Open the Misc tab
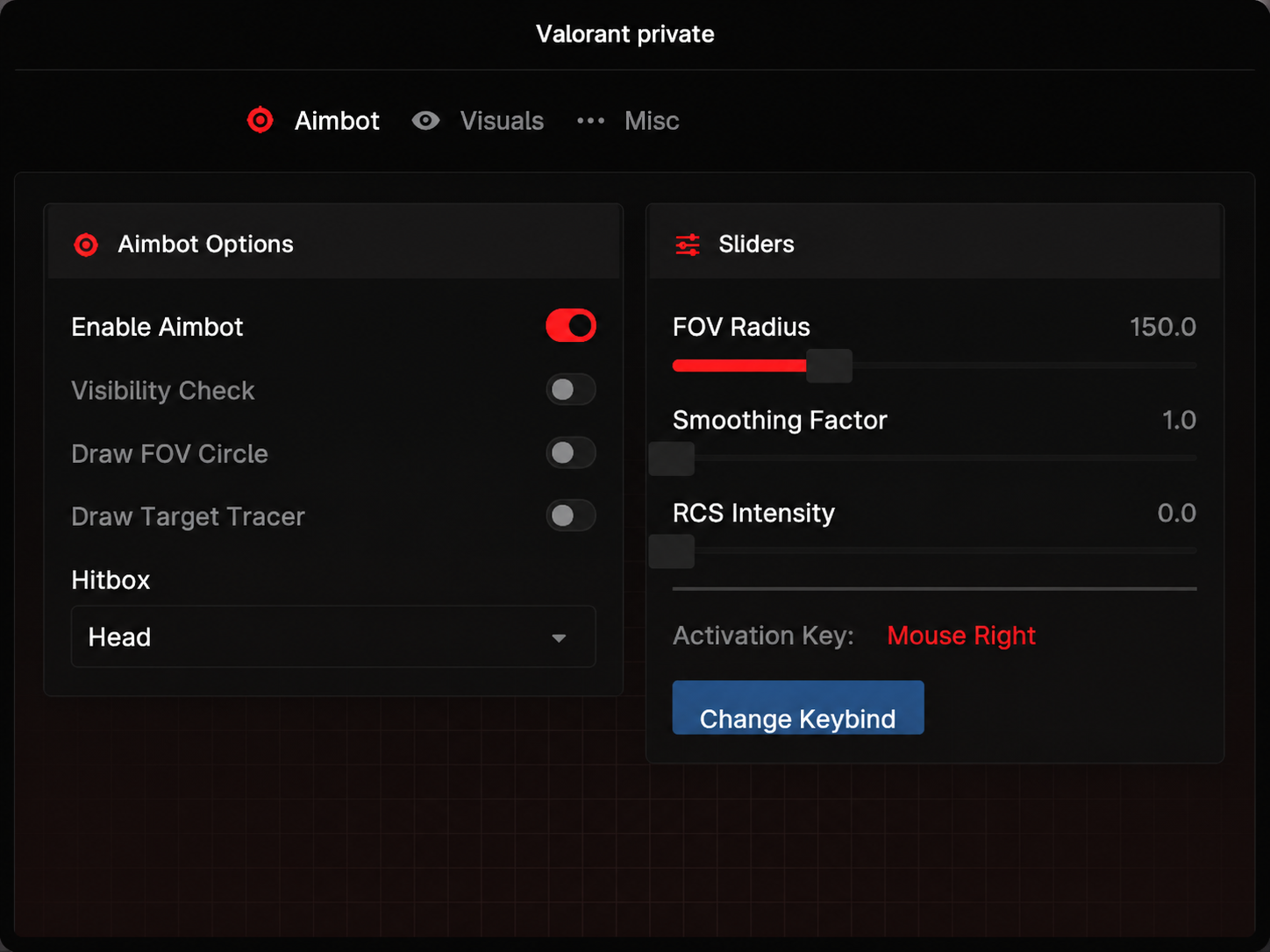Viewport: 1270px width, 952px height. coord(628,120)
